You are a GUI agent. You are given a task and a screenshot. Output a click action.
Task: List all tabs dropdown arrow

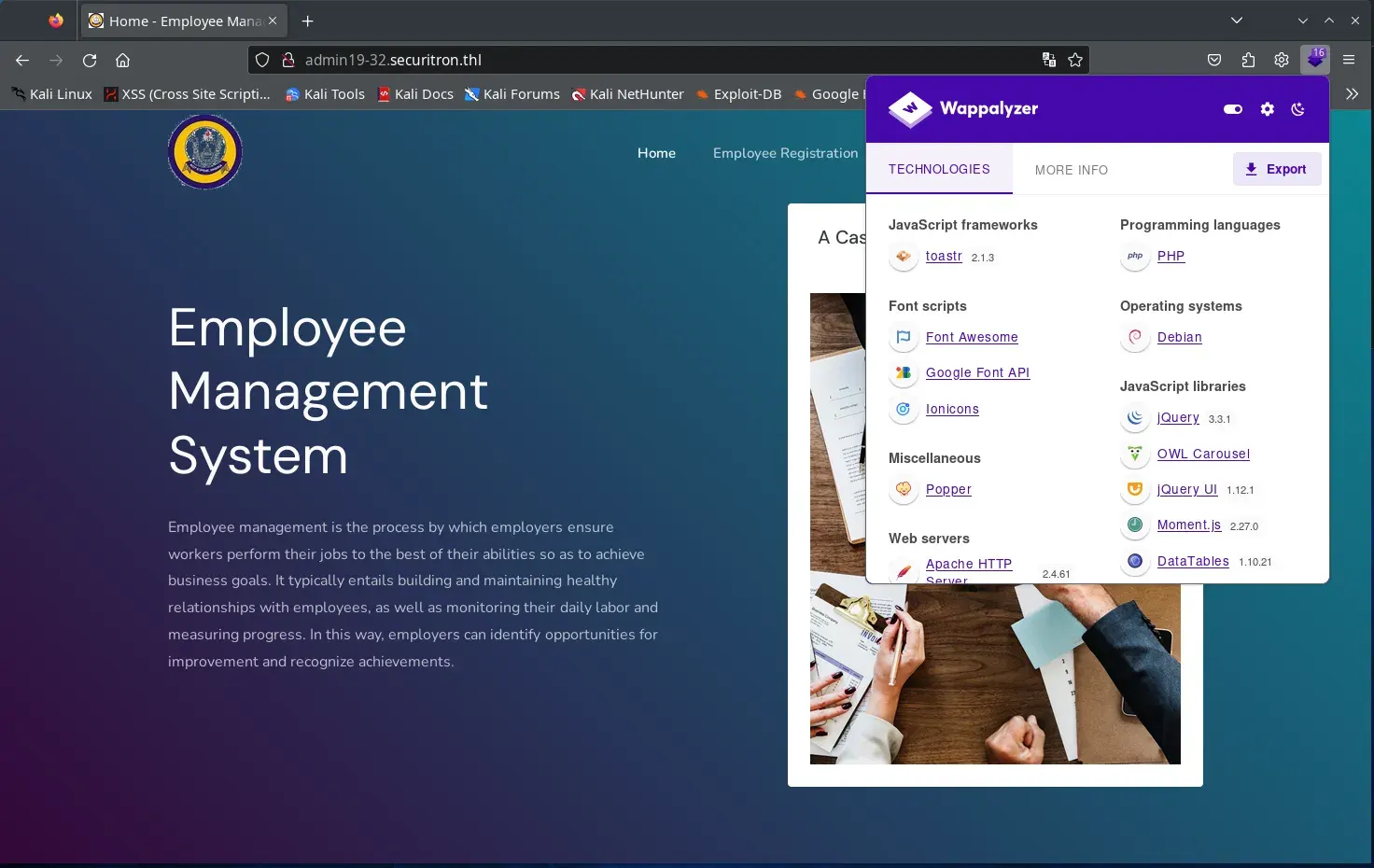1237,21
